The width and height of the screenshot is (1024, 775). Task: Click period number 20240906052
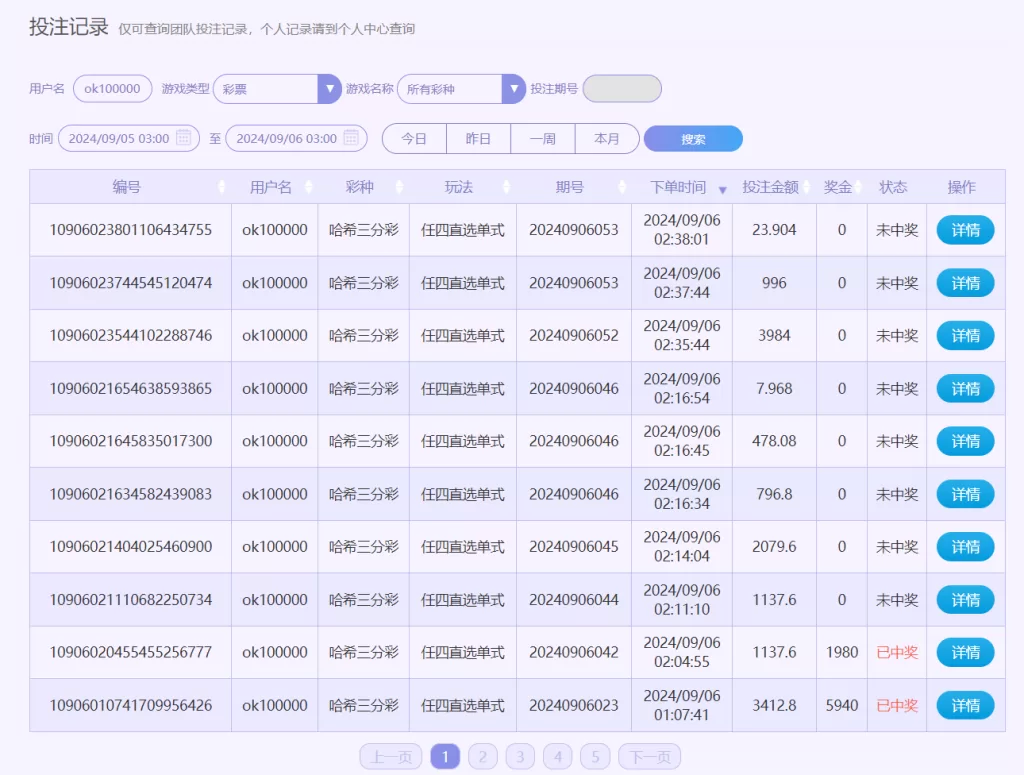tap(573, 336)
